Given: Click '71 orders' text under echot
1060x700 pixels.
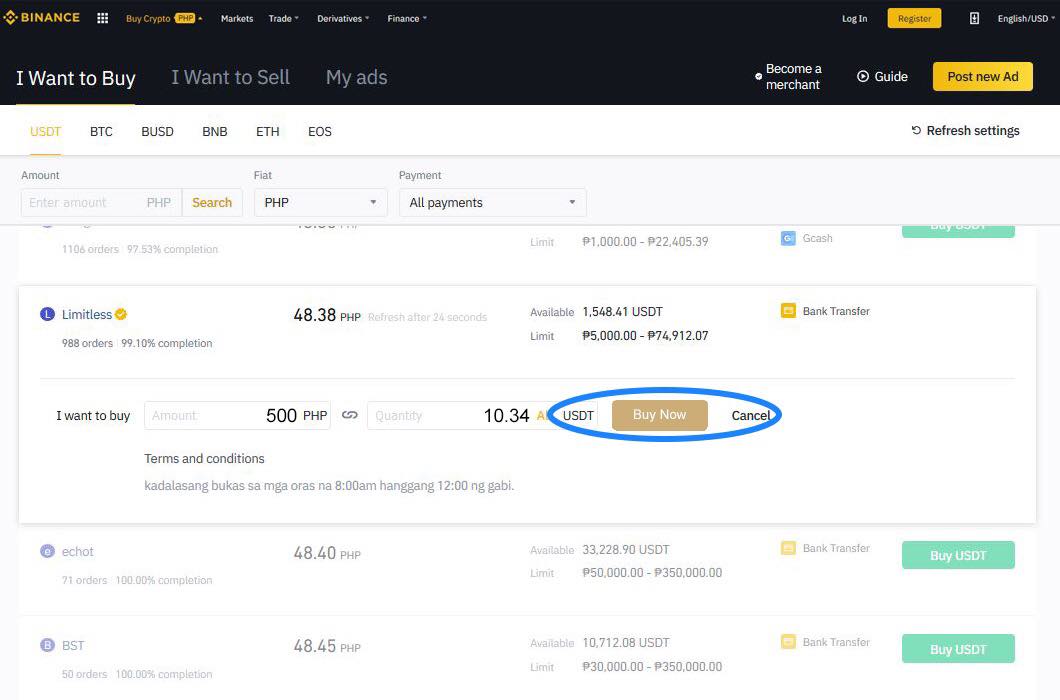Looking at the screenshot, I should [85, 580].
